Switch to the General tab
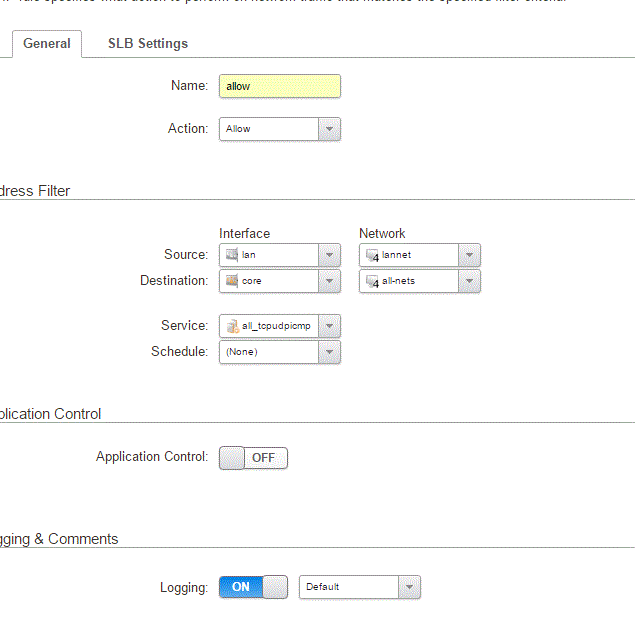Screen dimensions: 635x617 [x=47, y=43]
